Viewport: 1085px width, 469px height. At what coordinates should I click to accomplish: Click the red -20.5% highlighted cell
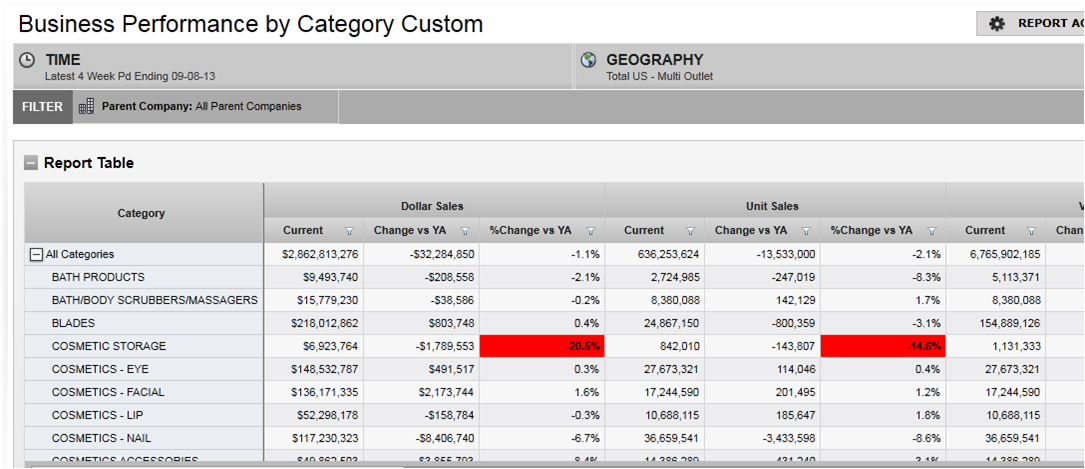tap(541, 346)
